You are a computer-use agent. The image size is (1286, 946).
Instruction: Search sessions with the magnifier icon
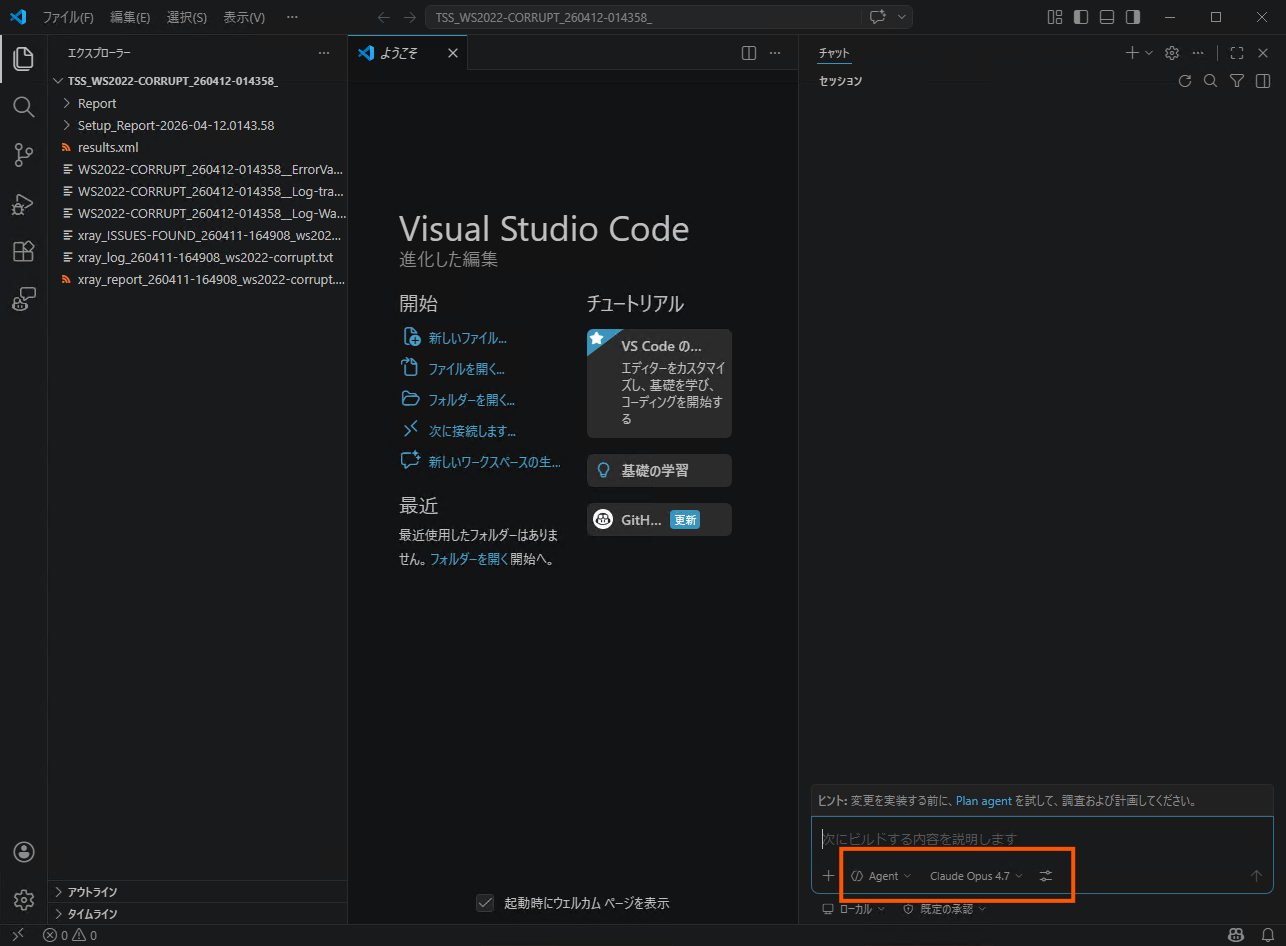[1210, 81]
